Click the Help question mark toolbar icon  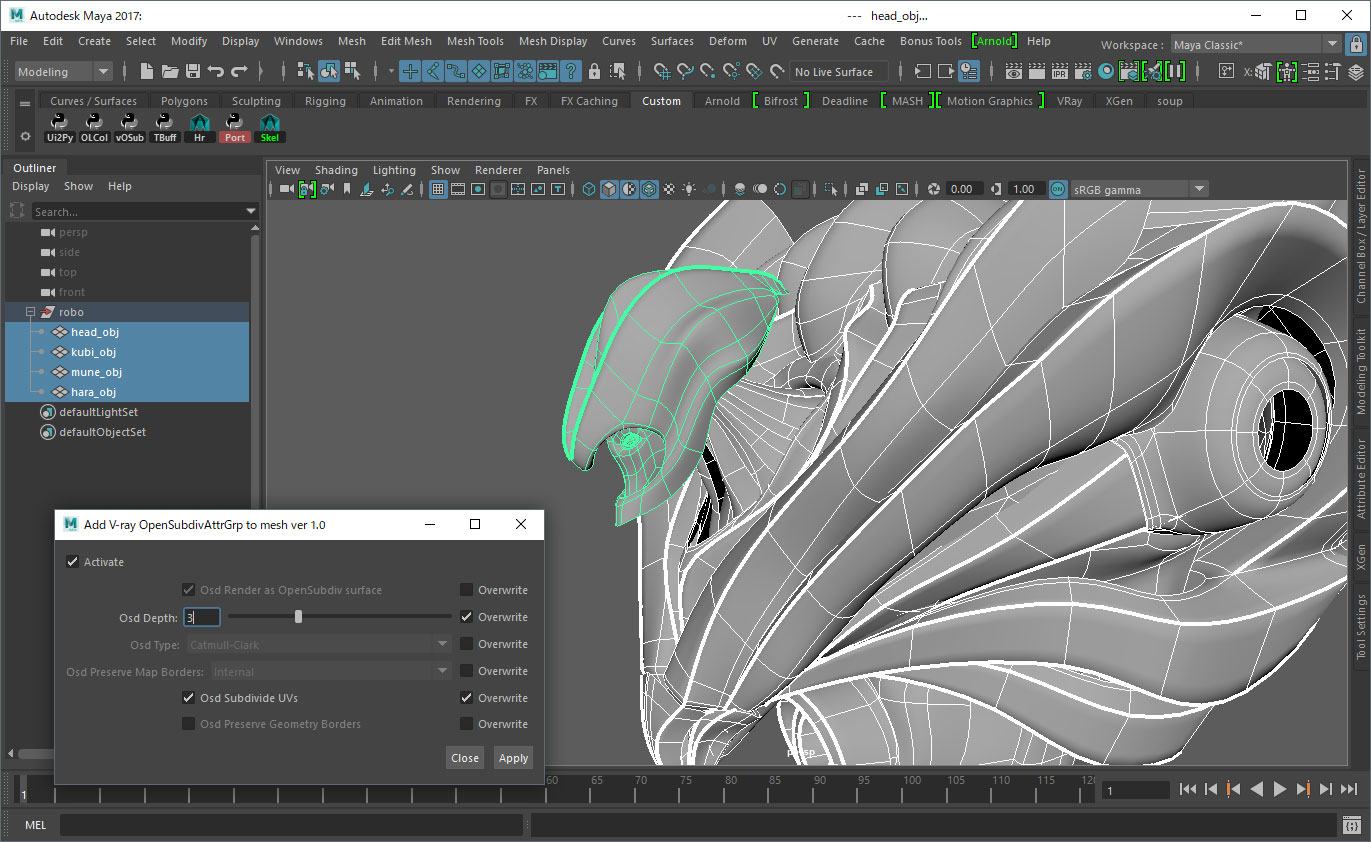click(x=571, y=71)
